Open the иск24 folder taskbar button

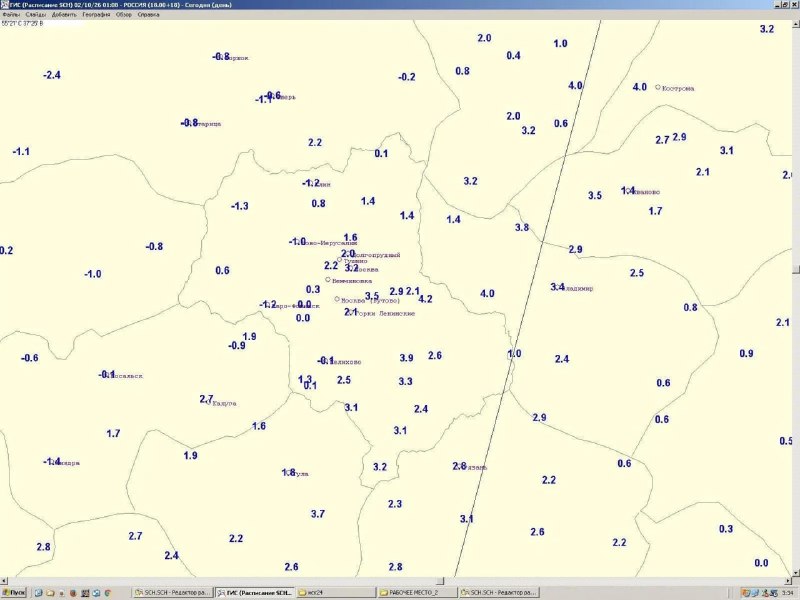click(335, 593)
